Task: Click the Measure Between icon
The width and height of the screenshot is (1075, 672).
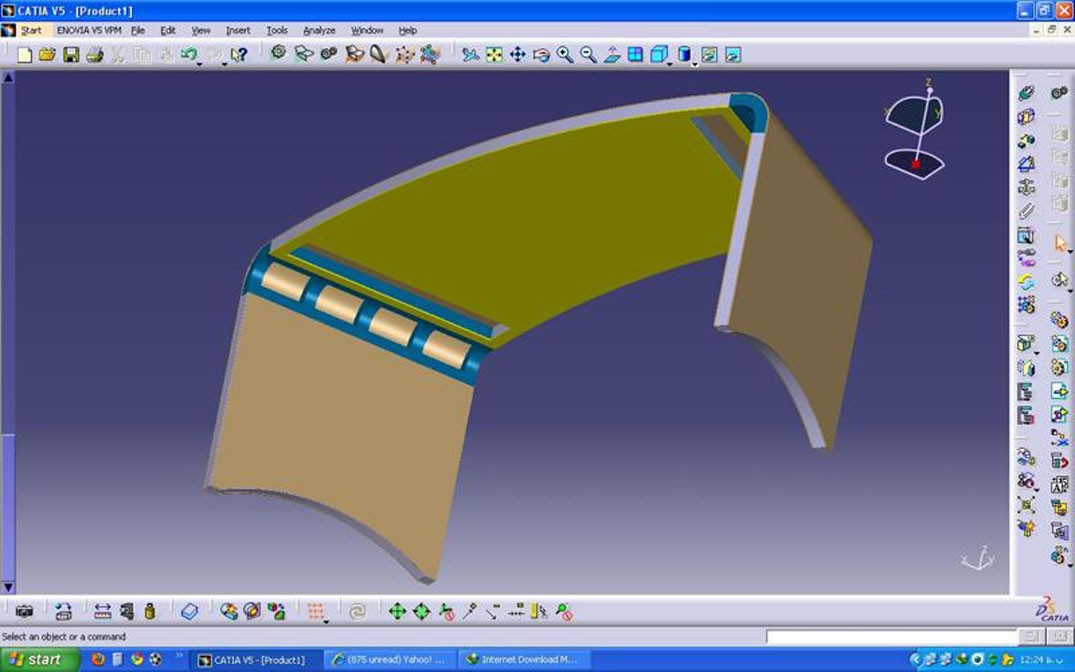Action: (x=102, y=611)
